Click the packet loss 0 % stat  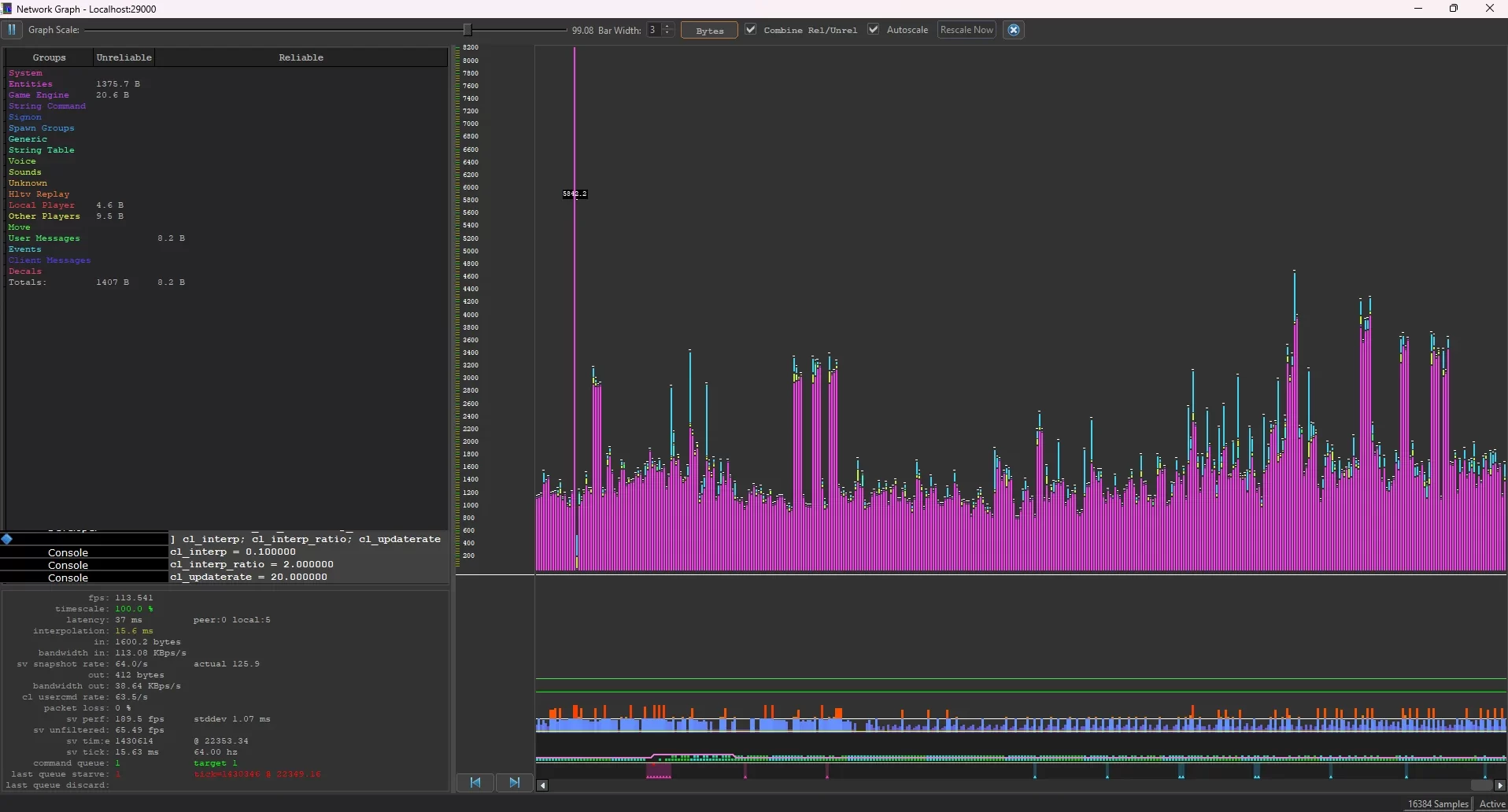point(87,708)
